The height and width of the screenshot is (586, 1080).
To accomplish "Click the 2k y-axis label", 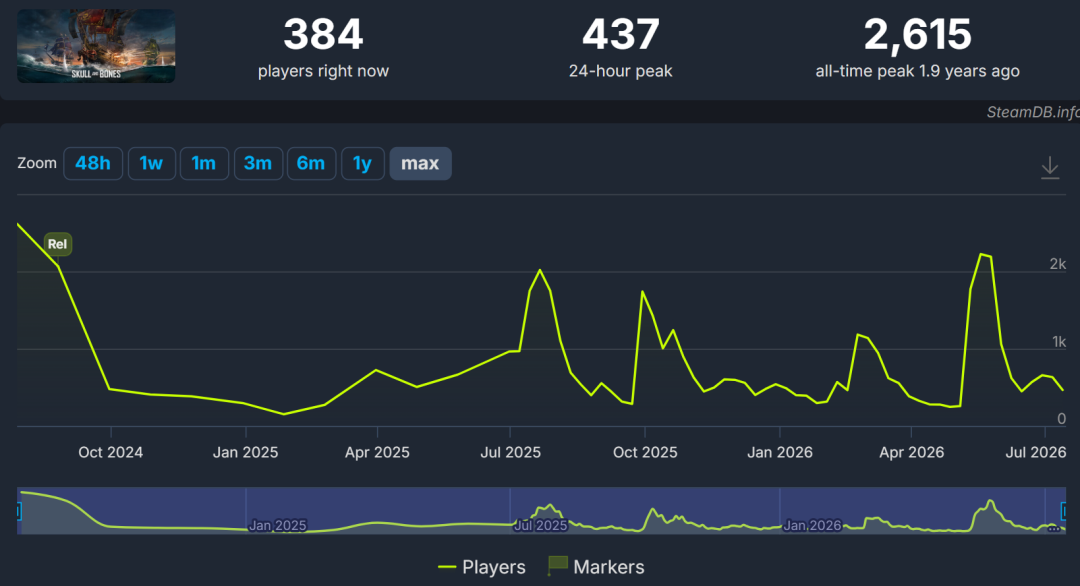I will (1057, 264).
